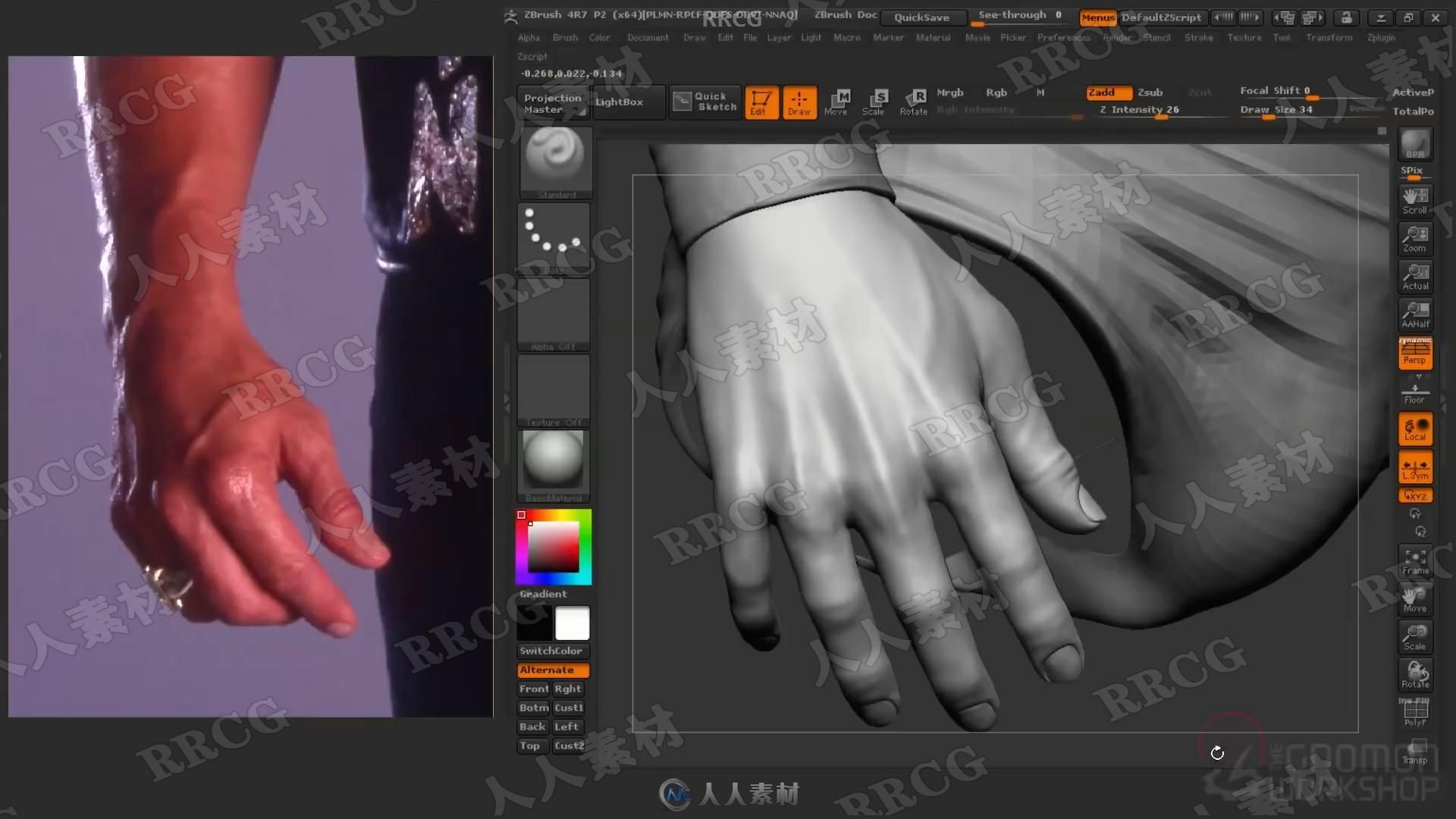This screenshot has height=819, width=1456.
Task: Select the Front view preset
Action: pyautogui.click(x=533, y=689)
